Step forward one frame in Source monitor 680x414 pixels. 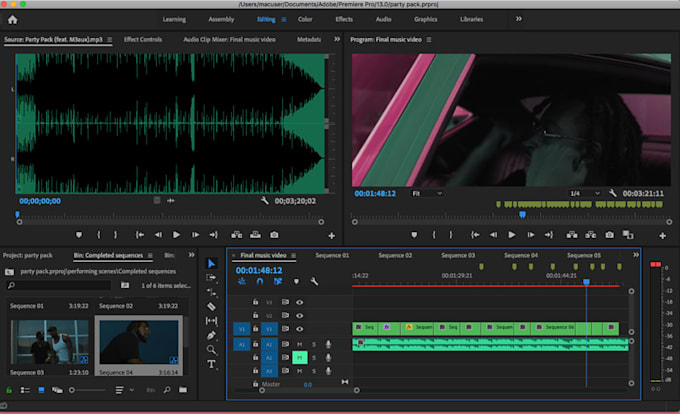(196, 235)
